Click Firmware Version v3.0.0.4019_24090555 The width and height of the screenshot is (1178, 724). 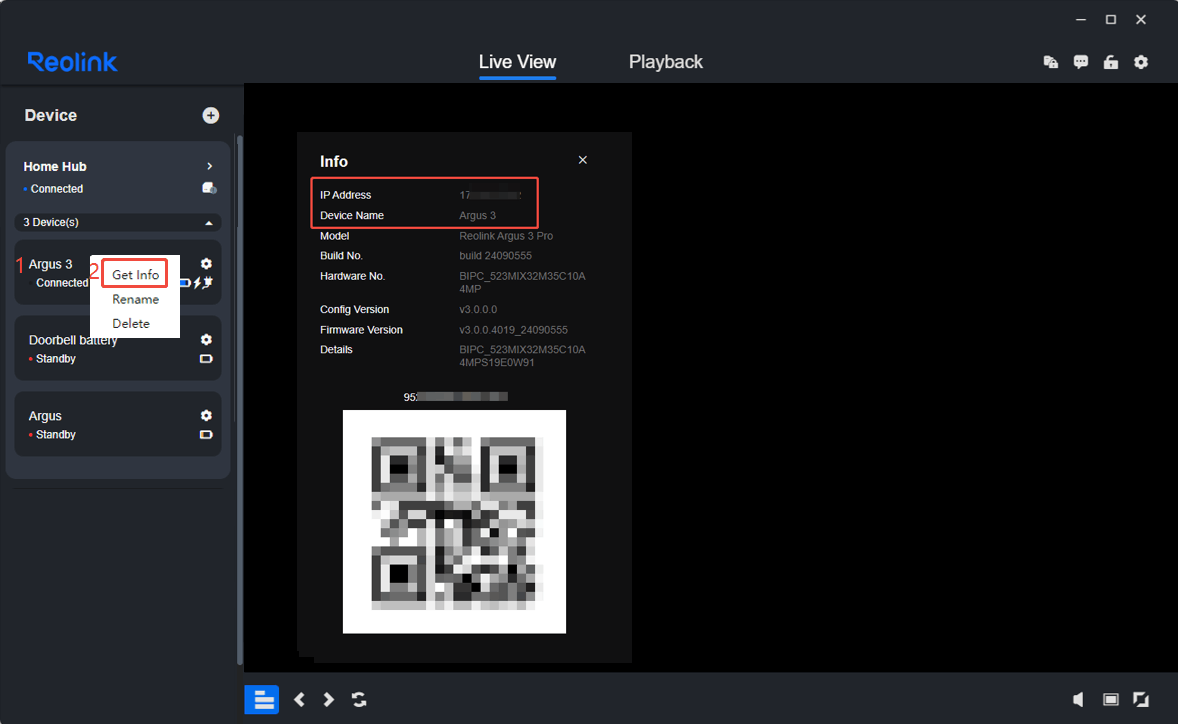[513, 330]
